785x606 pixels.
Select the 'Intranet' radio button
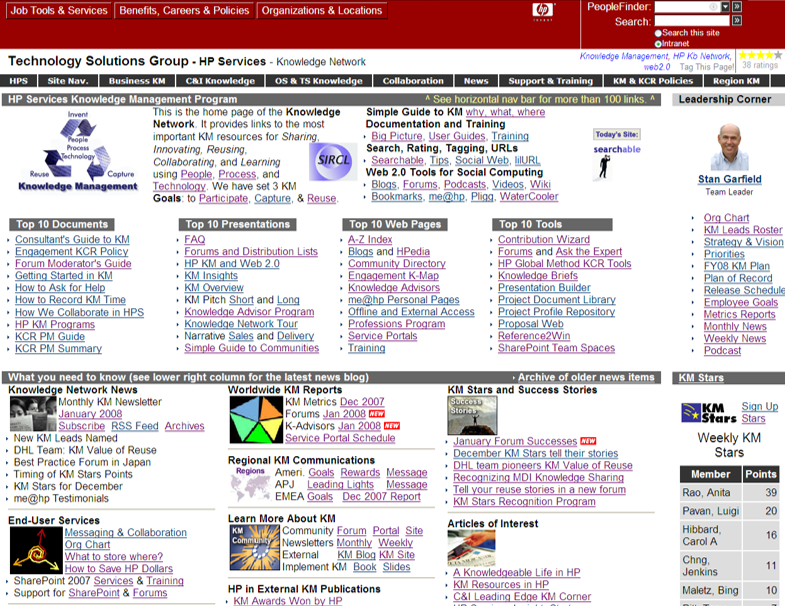658,44
